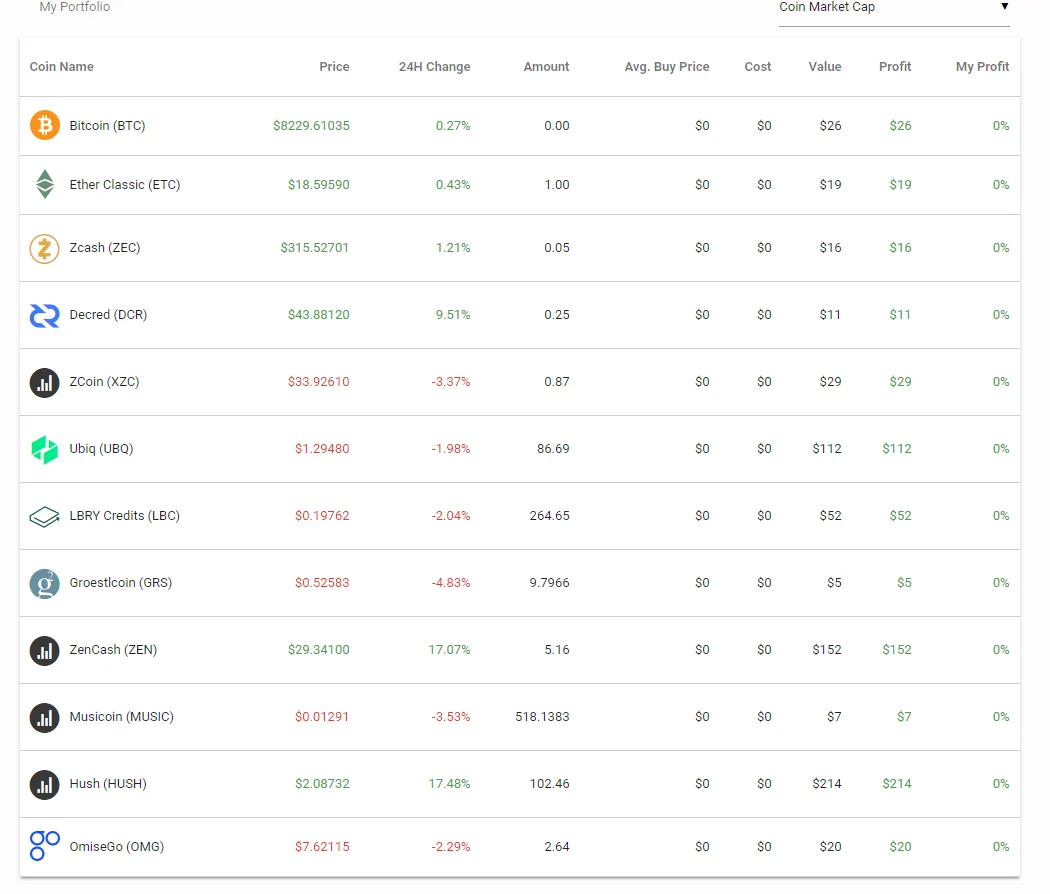Click LBRY Credits profit $52

pos(901,515)
